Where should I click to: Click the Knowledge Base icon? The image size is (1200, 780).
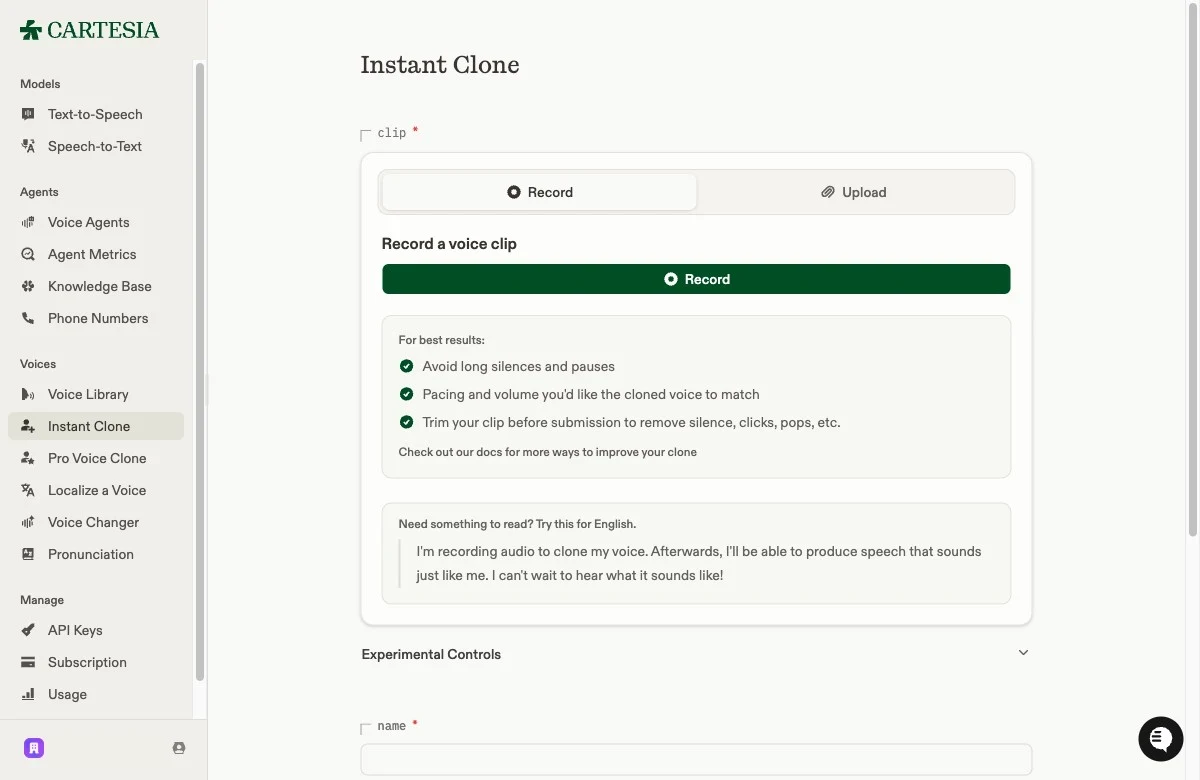click(28, 286)
